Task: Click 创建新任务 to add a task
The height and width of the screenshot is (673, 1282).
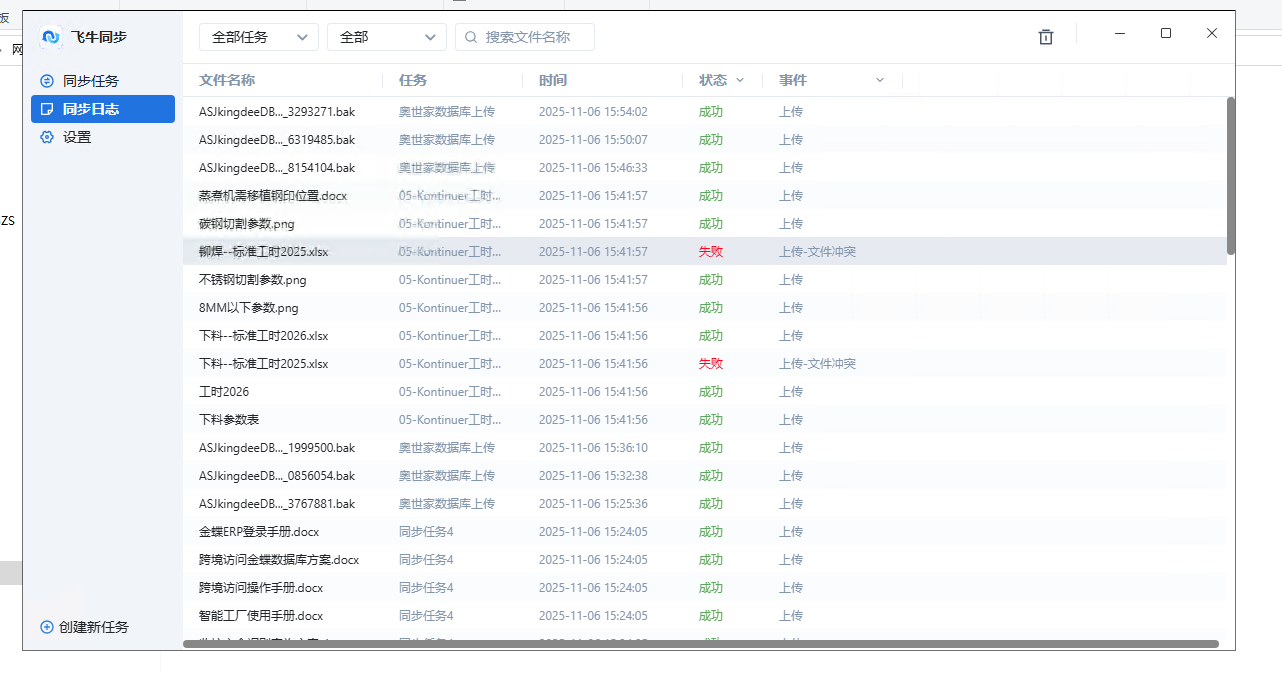Action: click(x=93, y=627)
